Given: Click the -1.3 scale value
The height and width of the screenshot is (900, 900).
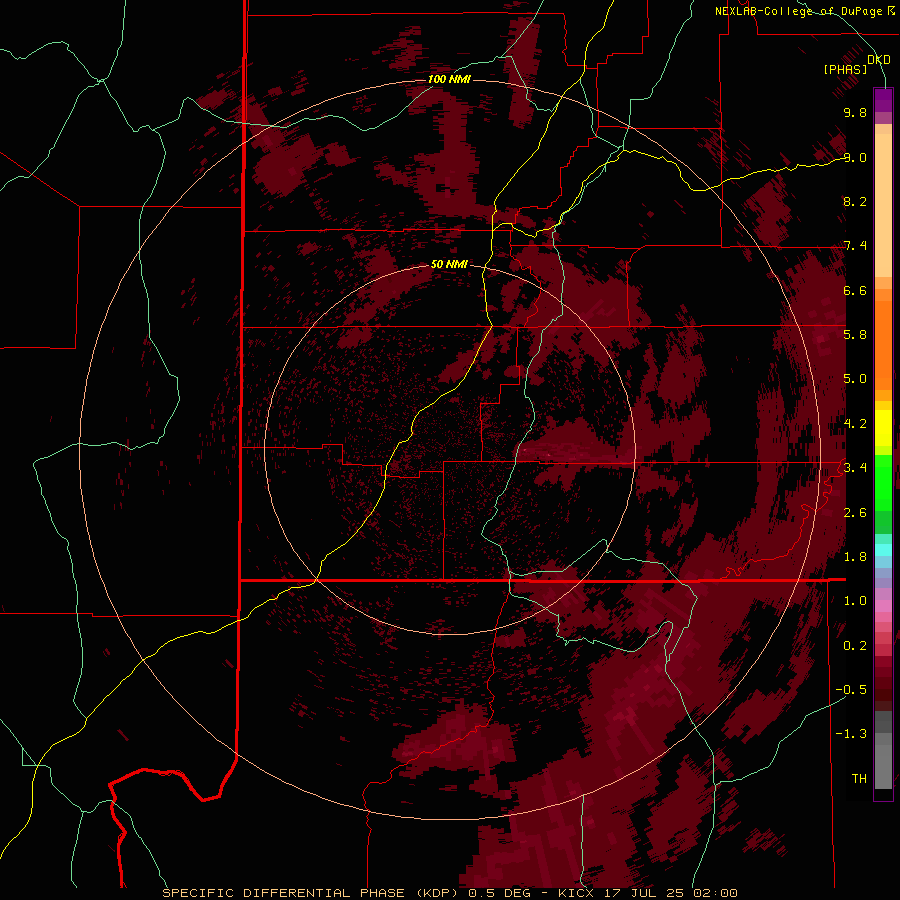Looking at the screenshot, I should coord(851,734).
